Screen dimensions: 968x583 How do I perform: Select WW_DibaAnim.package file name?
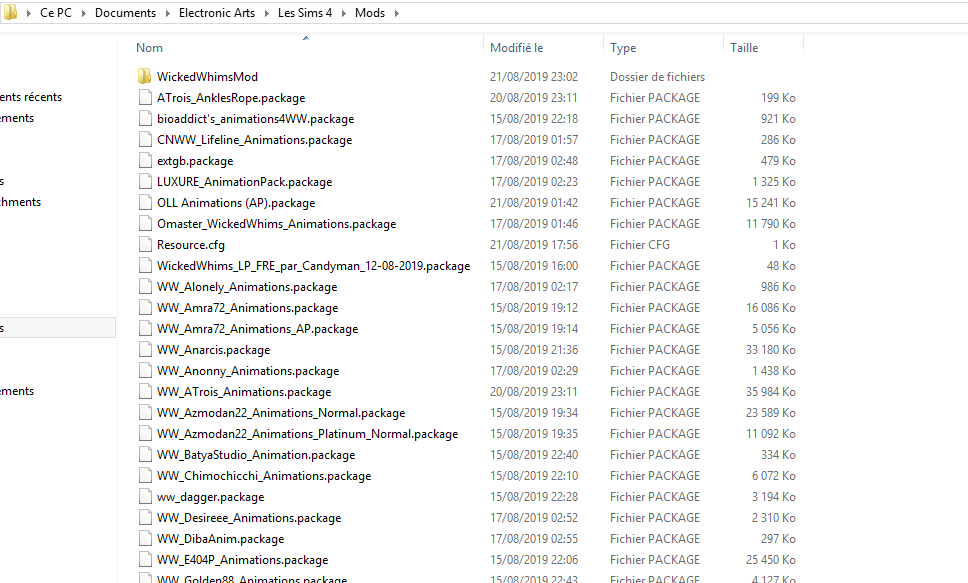(220, 539)
